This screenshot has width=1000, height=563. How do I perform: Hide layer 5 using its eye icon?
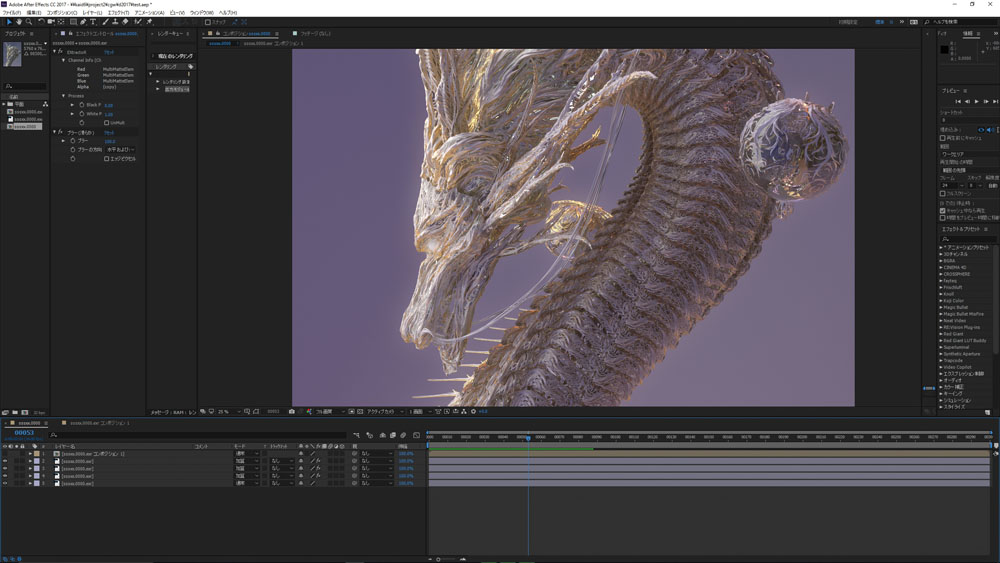point(5,483)
